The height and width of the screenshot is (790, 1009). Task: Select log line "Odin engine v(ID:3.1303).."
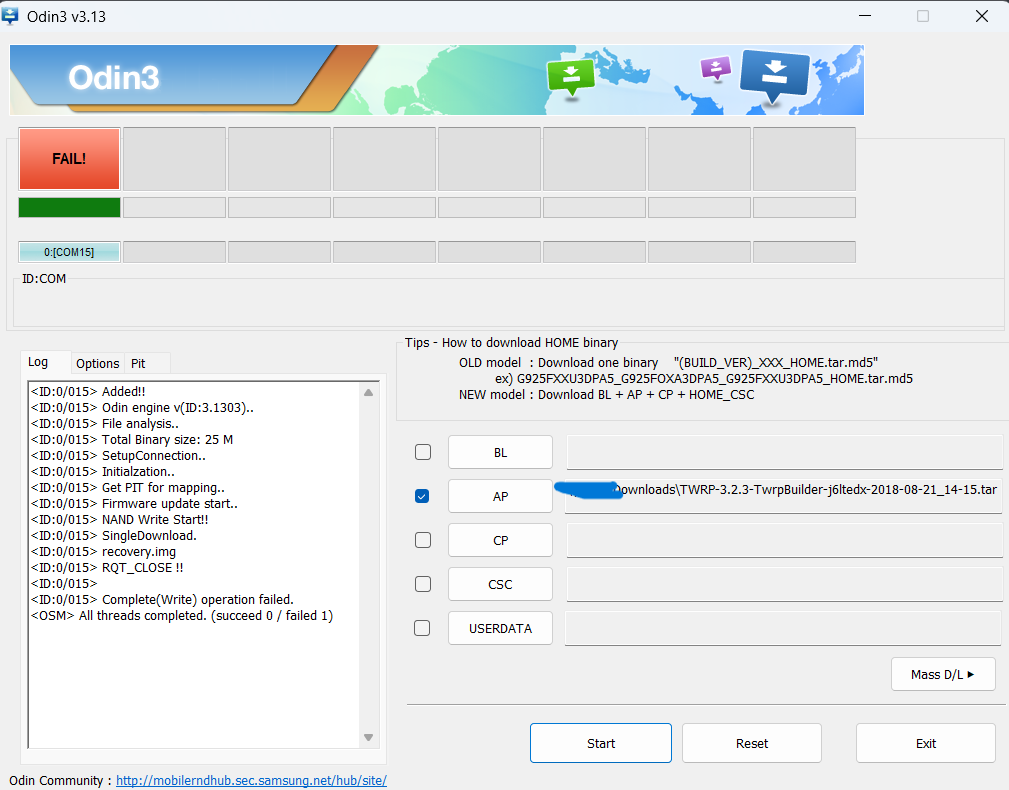tap(142, 408)
